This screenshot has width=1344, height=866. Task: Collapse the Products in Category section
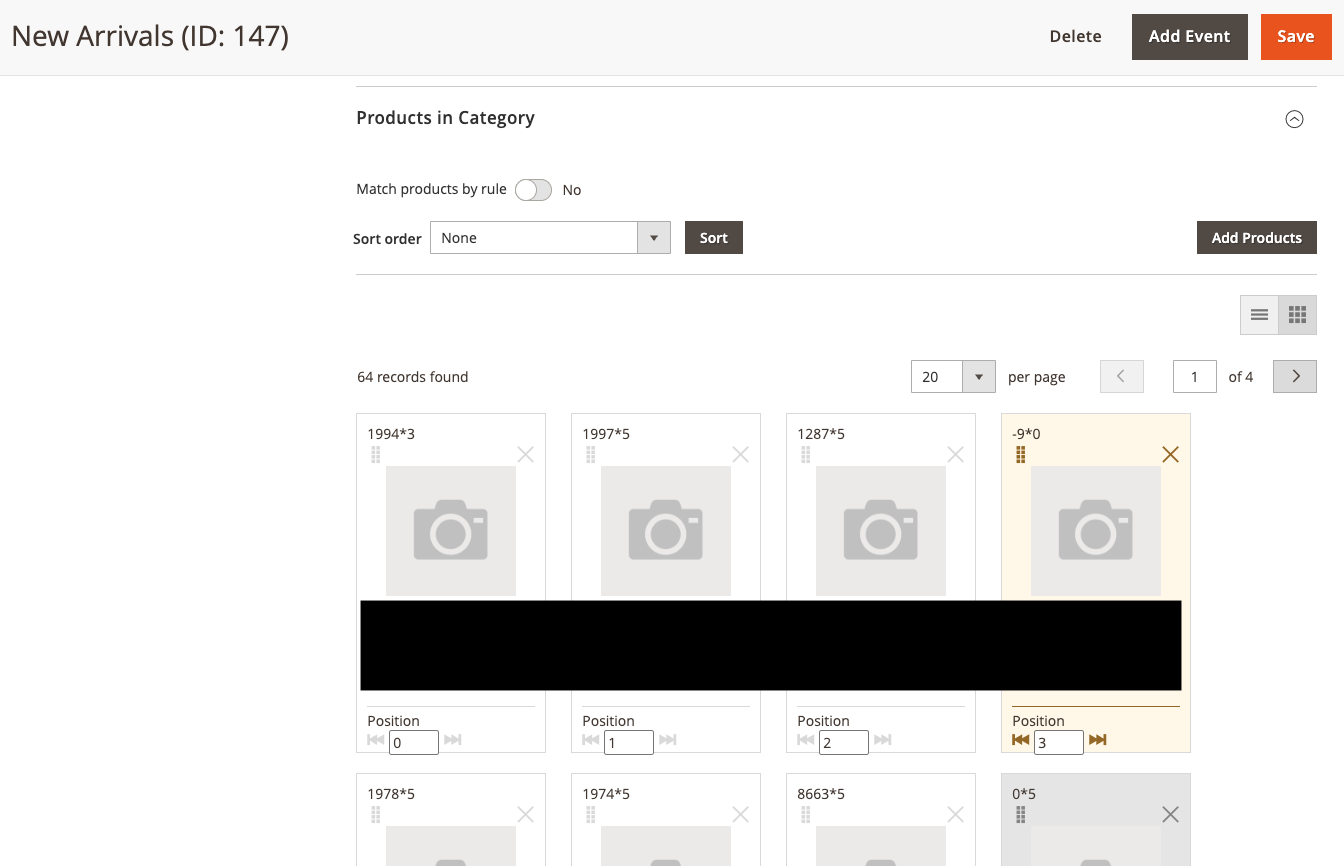pyautogui.click(x=1294, y=119)
